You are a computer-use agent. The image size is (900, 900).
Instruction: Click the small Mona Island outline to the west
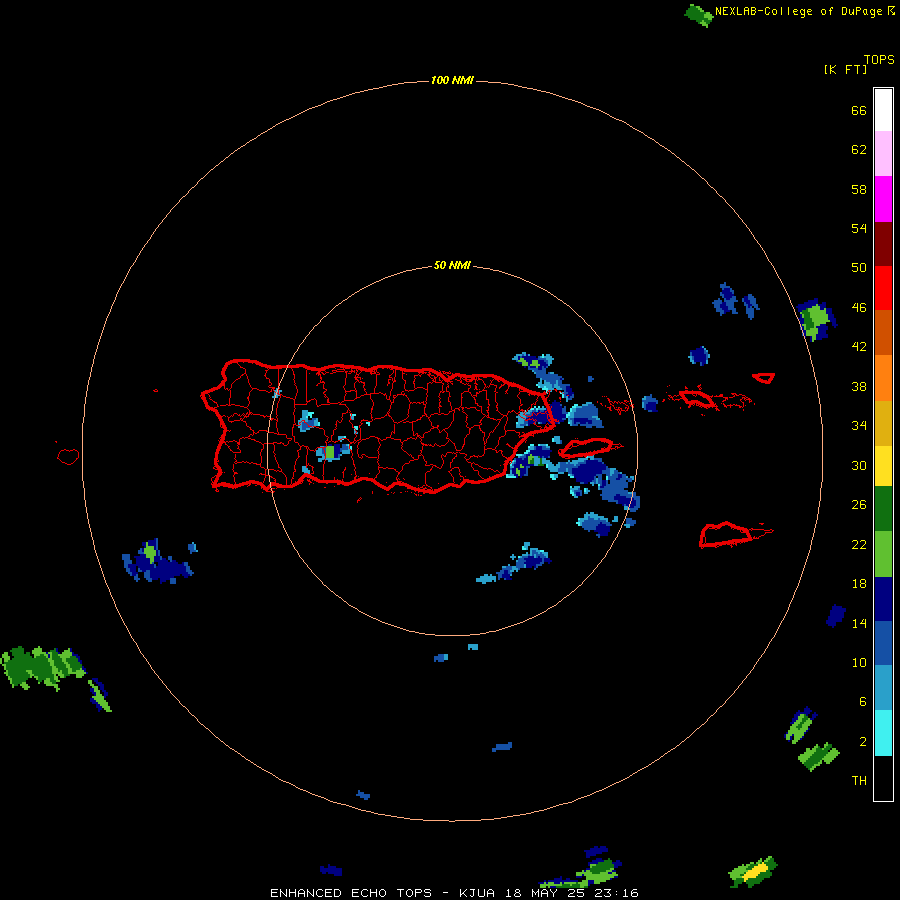68,456
